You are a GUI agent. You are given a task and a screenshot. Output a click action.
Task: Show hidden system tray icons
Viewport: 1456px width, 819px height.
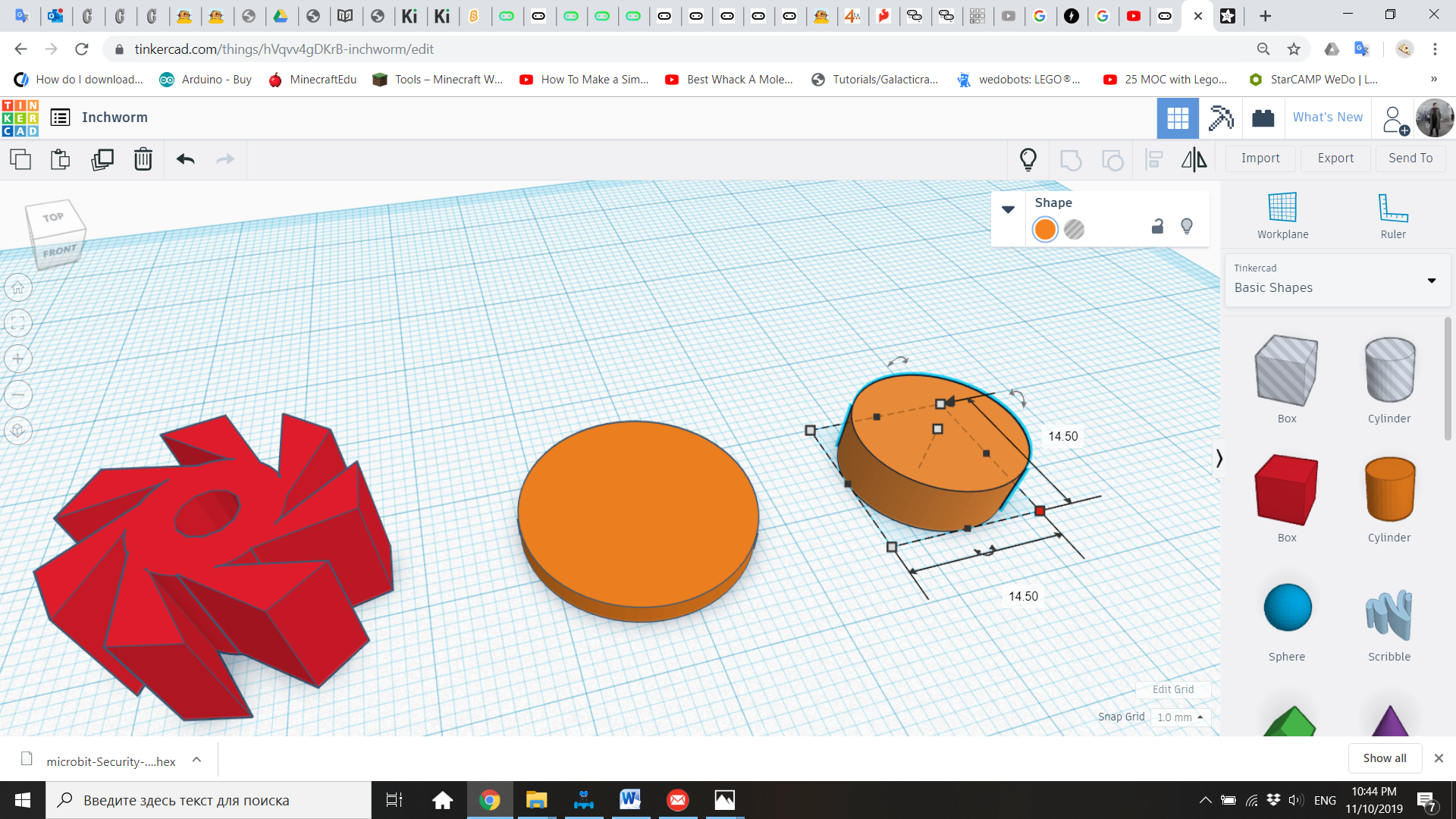click(x=1204, y=800)
